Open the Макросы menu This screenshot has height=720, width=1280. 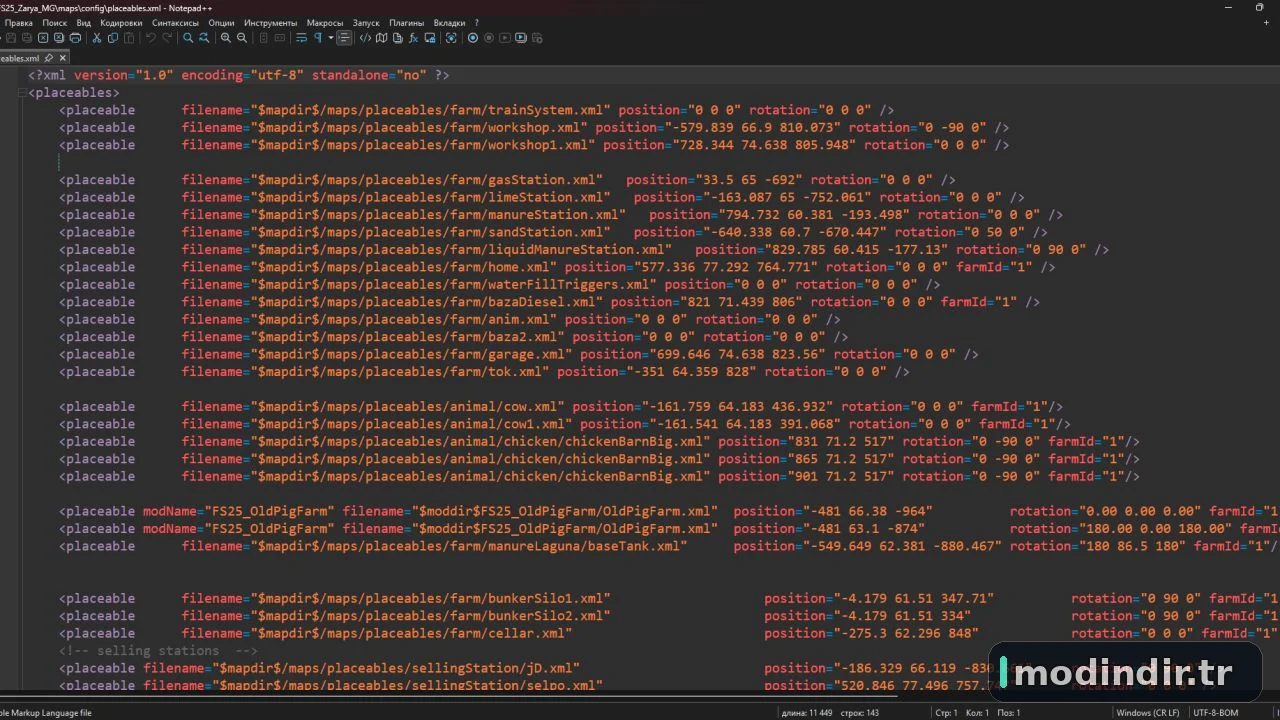point(324,22)
